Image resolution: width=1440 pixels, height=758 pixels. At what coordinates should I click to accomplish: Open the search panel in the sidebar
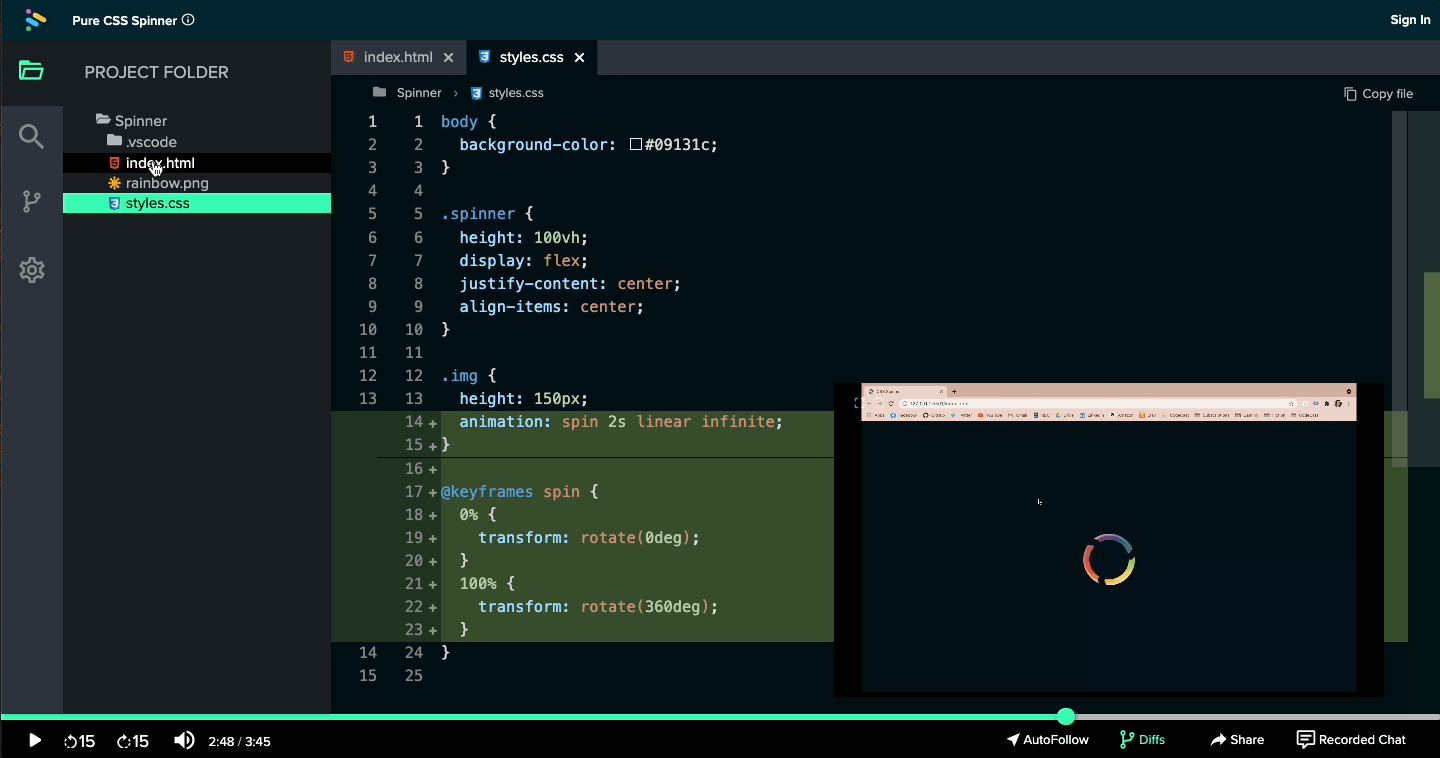pyautogui.click(x=32, y=137)
